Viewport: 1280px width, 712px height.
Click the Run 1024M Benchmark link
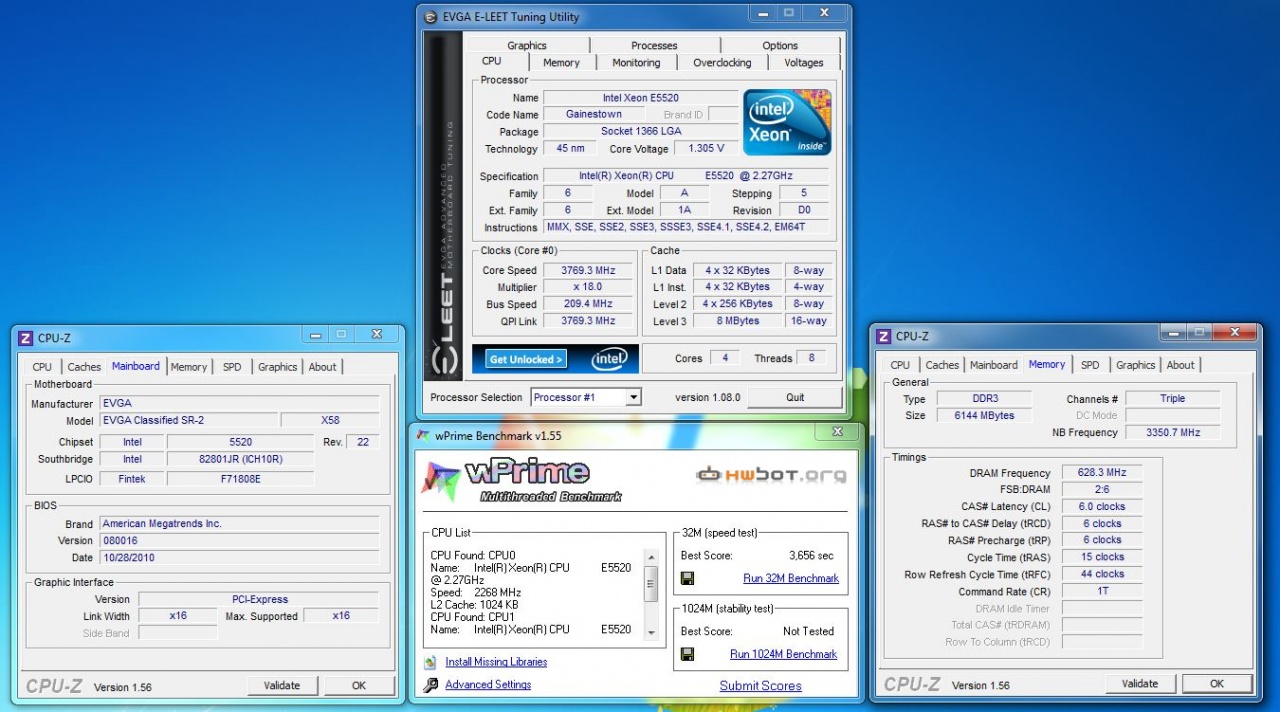click(784, 654)
